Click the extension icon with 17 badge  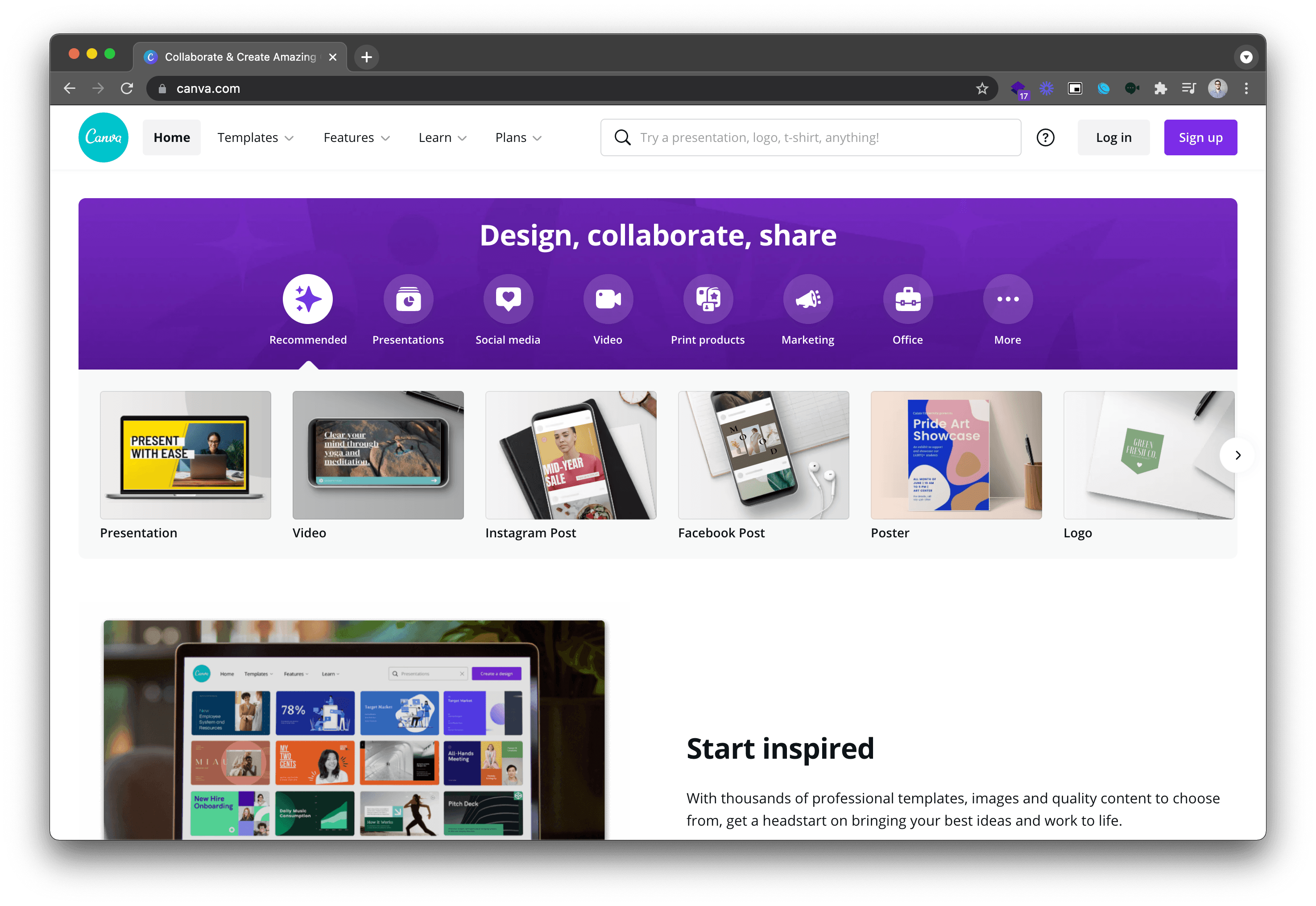tap(1019, 89)
